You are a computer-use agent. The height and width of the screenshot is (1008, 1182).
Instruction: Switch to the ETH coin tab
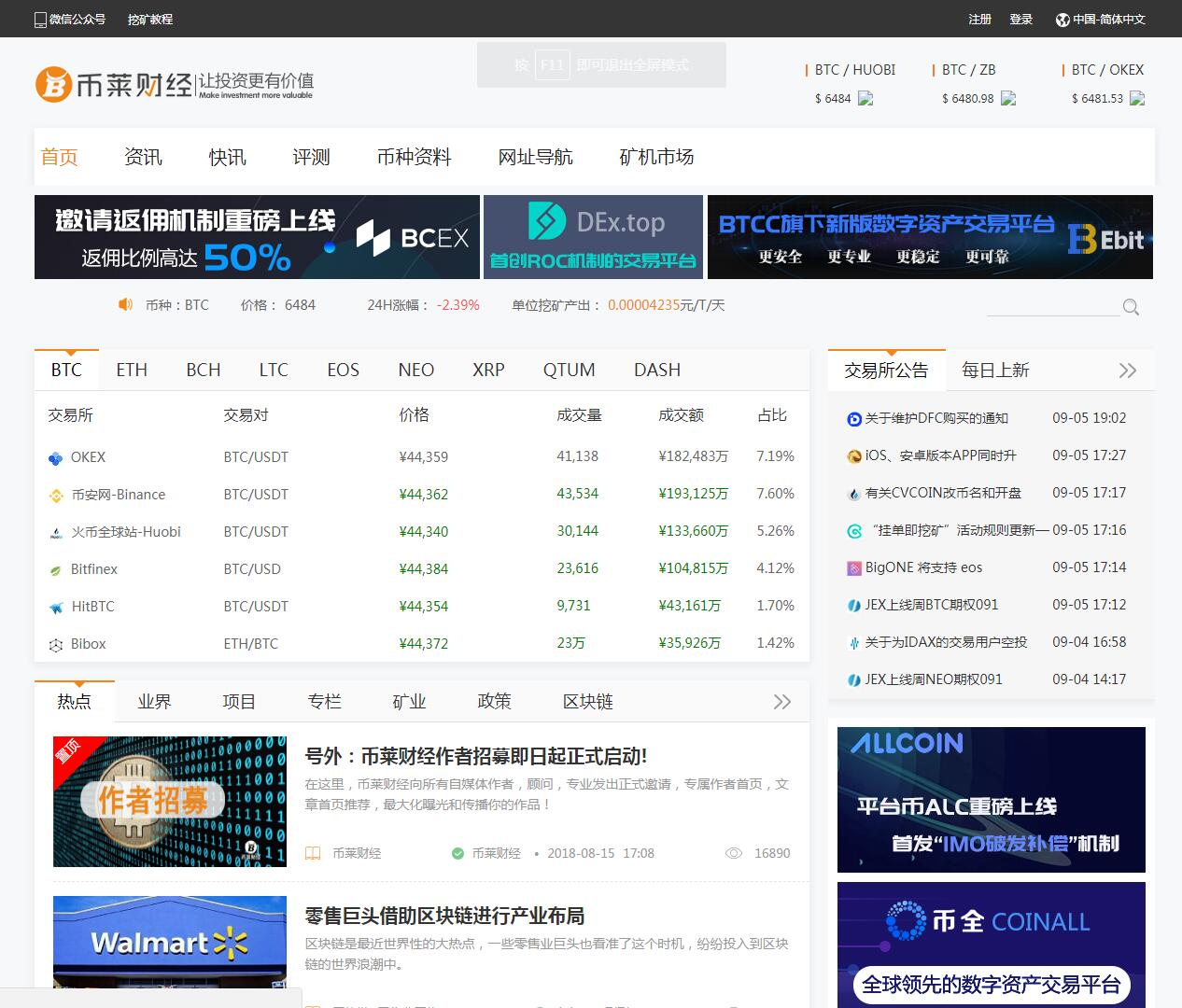[132, 370]
